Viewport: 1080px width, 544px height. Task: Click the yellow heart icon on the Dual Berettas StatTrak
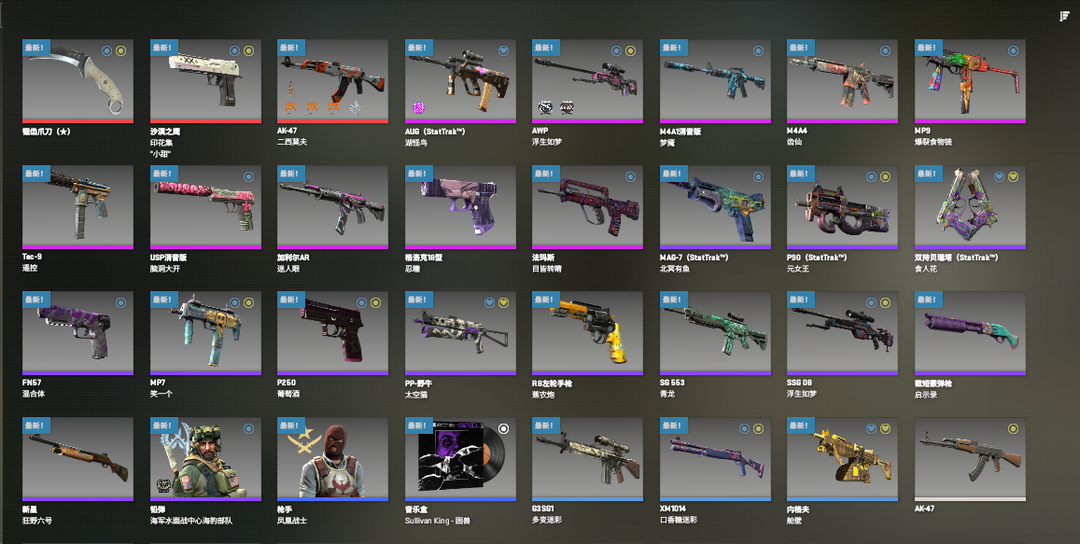(x=1013, y=176)
